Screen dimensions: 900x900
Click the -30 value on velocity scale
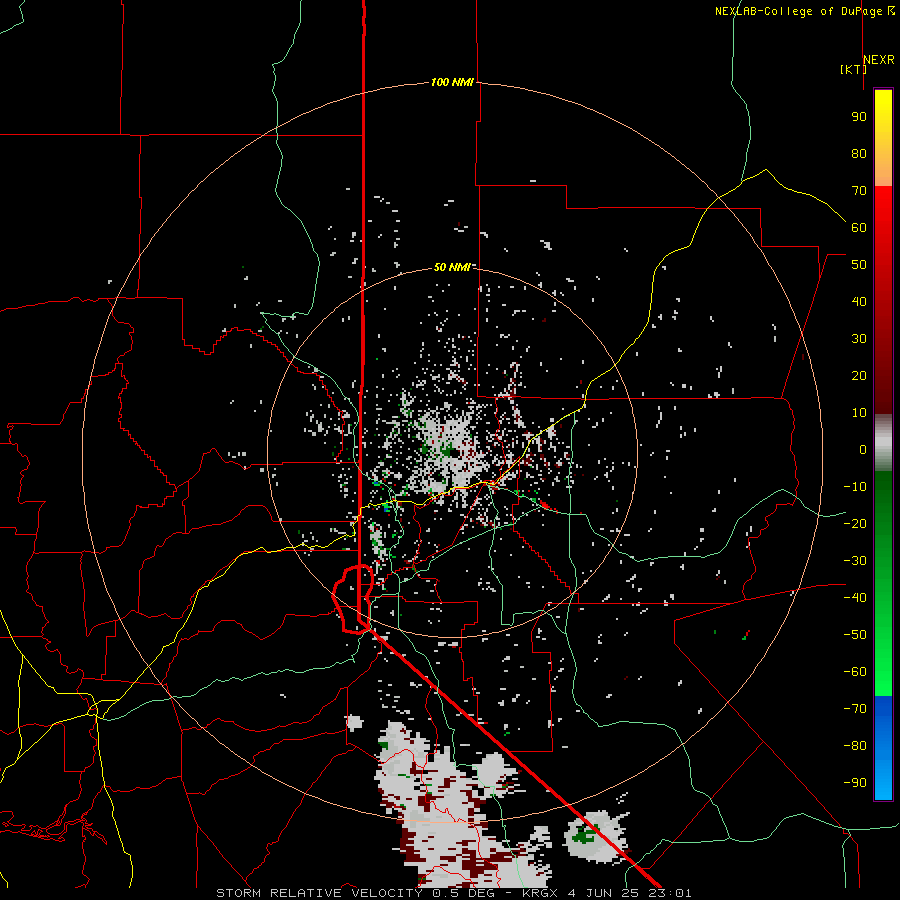tap(855, 561)
